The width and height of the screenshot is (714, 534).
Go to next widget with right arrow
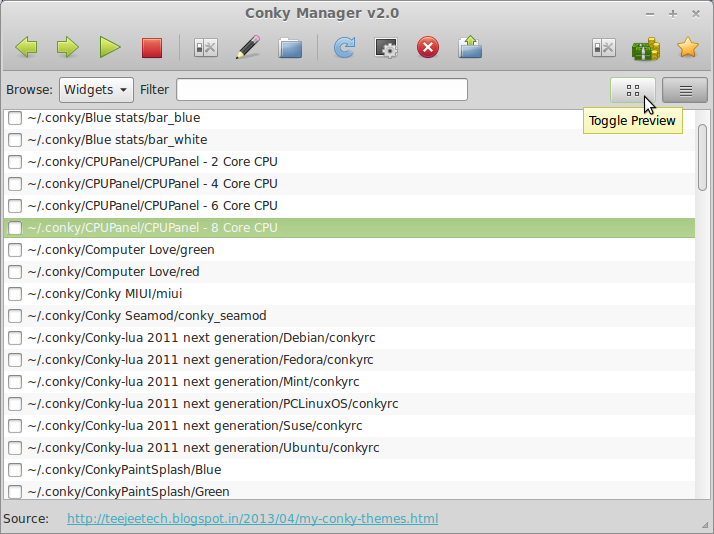68,47
